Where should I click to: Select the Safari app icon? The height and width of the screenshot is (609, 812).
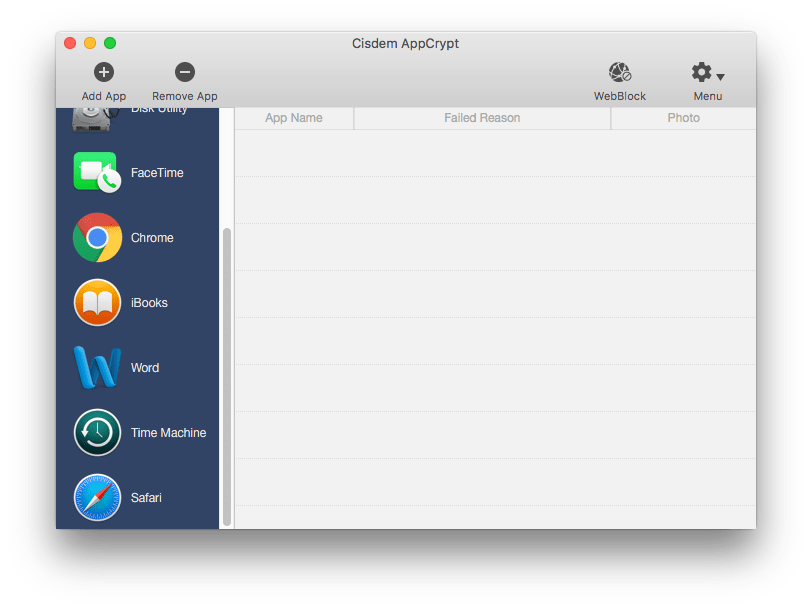tap(97, 497)
